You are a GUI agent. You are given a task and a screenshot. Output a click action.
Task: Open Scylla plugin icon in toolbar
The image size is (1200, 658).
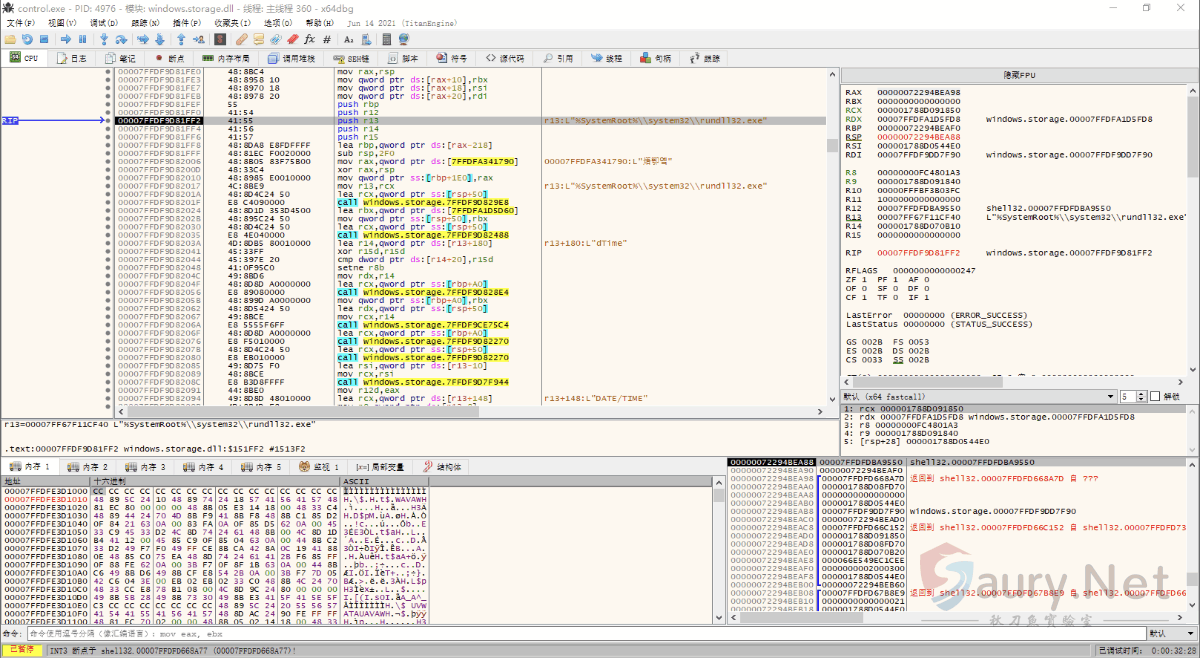pos(220,39)
